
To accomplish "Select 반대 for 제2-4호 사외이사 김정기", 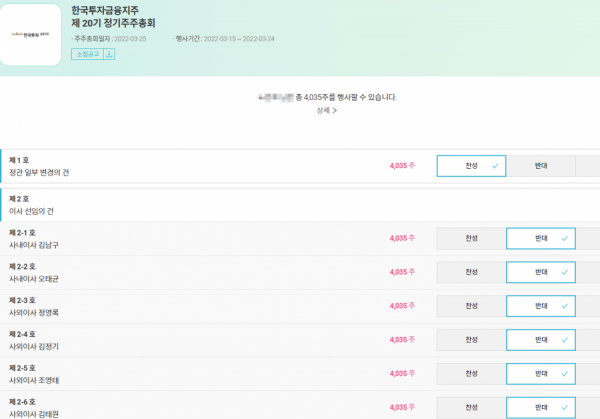I will pyautogui.click(x=541, y=340).
